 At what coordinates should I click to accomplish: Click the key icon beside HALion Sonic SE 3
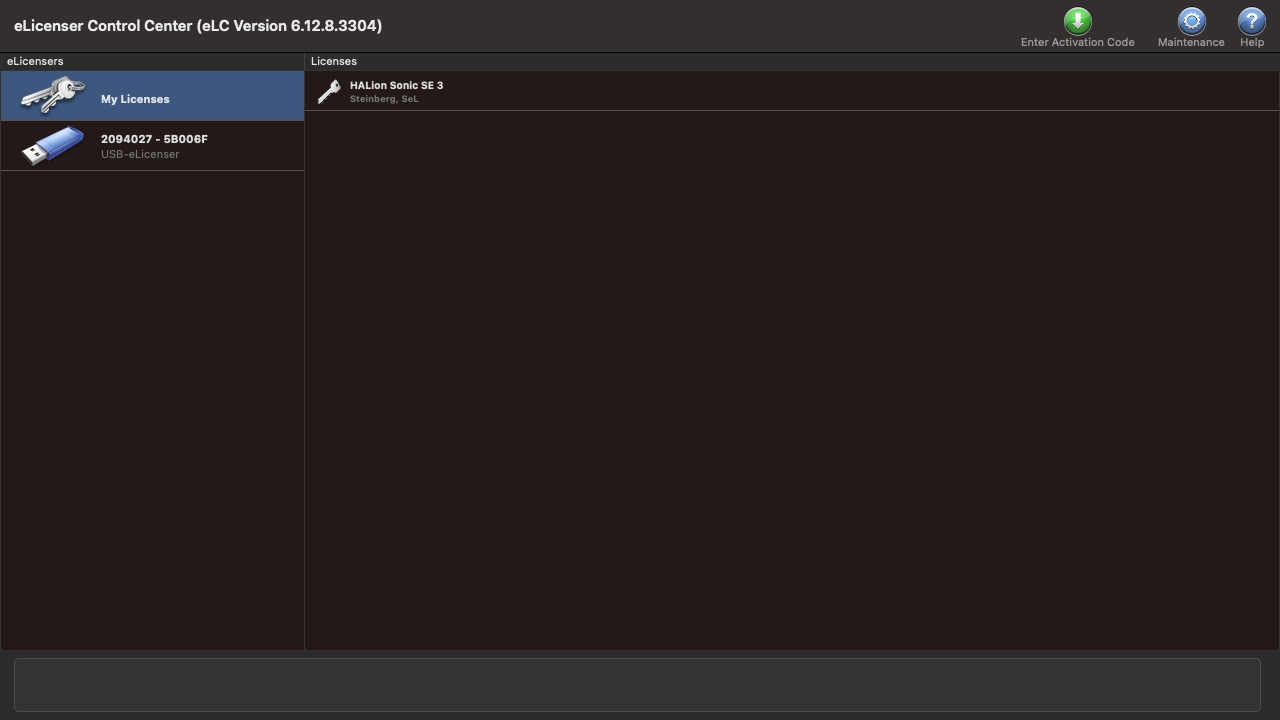[329, 91]
